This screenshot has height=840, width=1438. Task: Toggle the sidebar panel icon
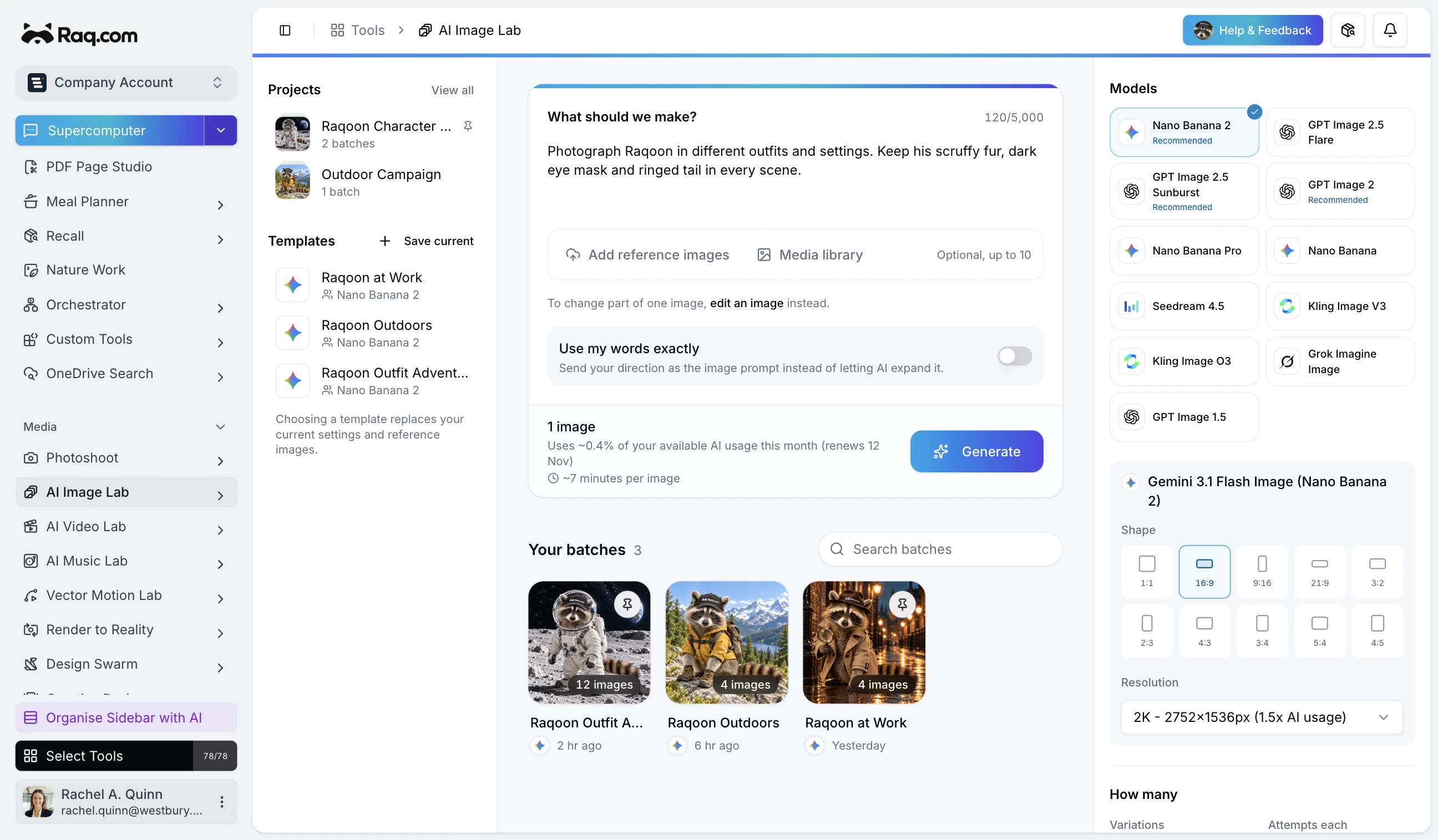[285, 30]
